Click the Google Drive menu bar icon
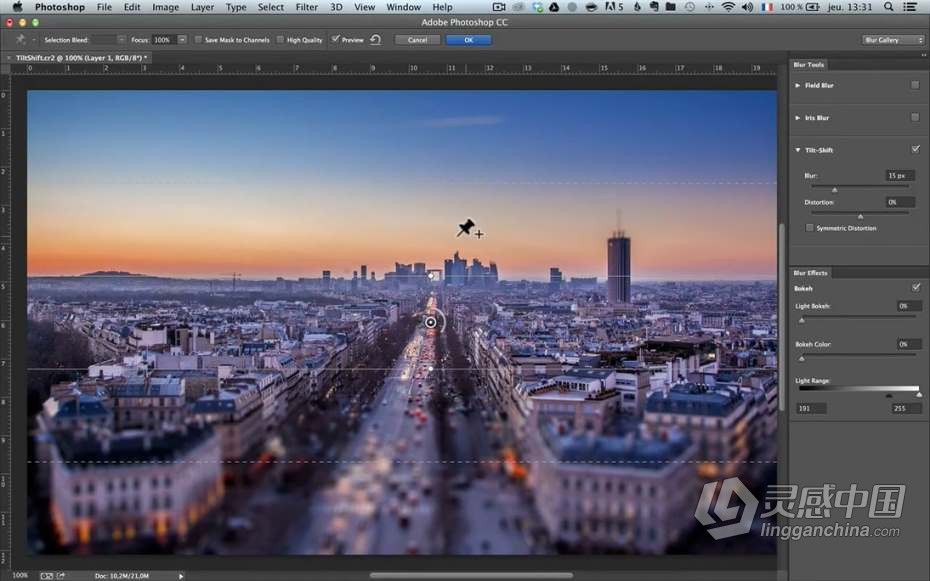This screenshot has height=581, width=930. [554, 7]
